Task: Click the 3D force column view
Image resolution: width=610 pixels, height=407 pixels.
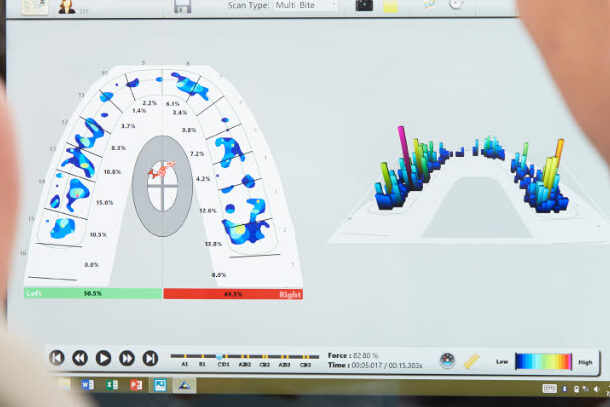Action: (471, 183)
